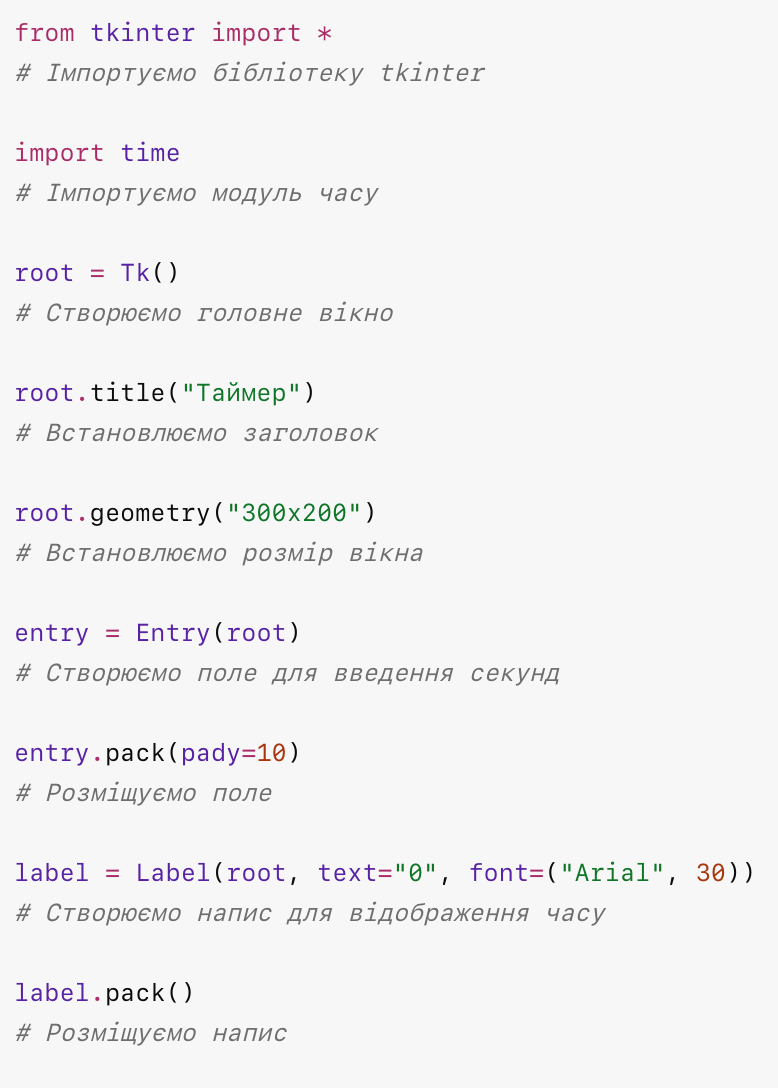The width and height of the screenshot is (778, 1088).
Task: Click the line "root = Tk()"
Action: click(x=97, y=273)
